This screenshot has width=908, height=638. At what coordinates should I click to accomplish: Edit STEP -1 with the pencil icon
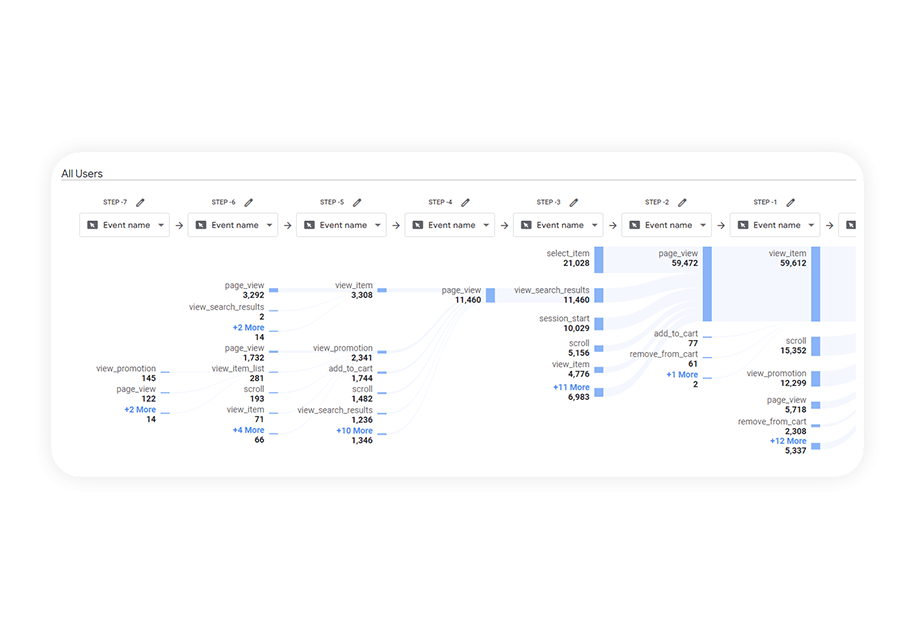790,203
